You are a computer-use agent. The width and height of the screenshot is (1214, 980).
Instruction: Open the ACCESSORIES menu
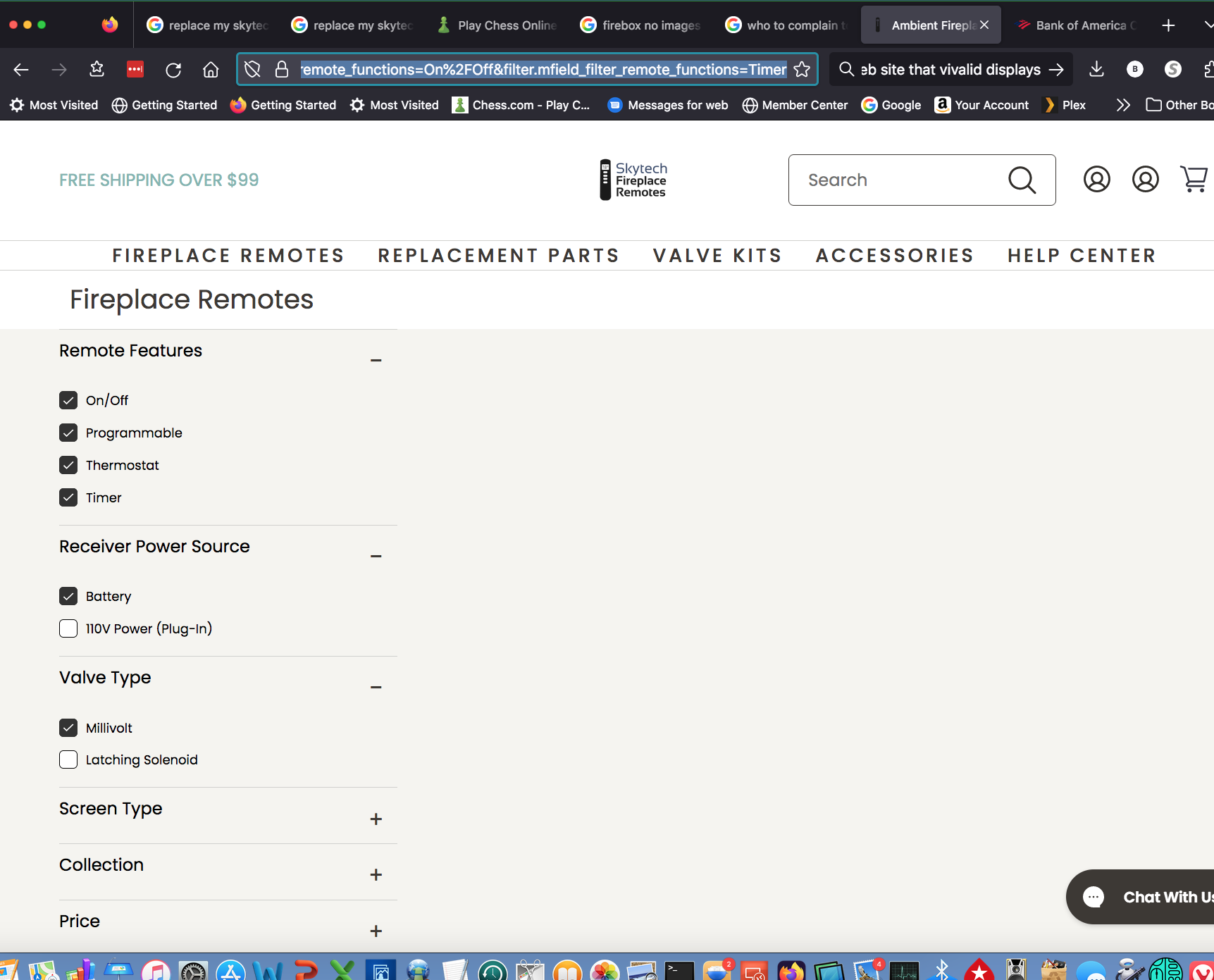tap(895, 255)
